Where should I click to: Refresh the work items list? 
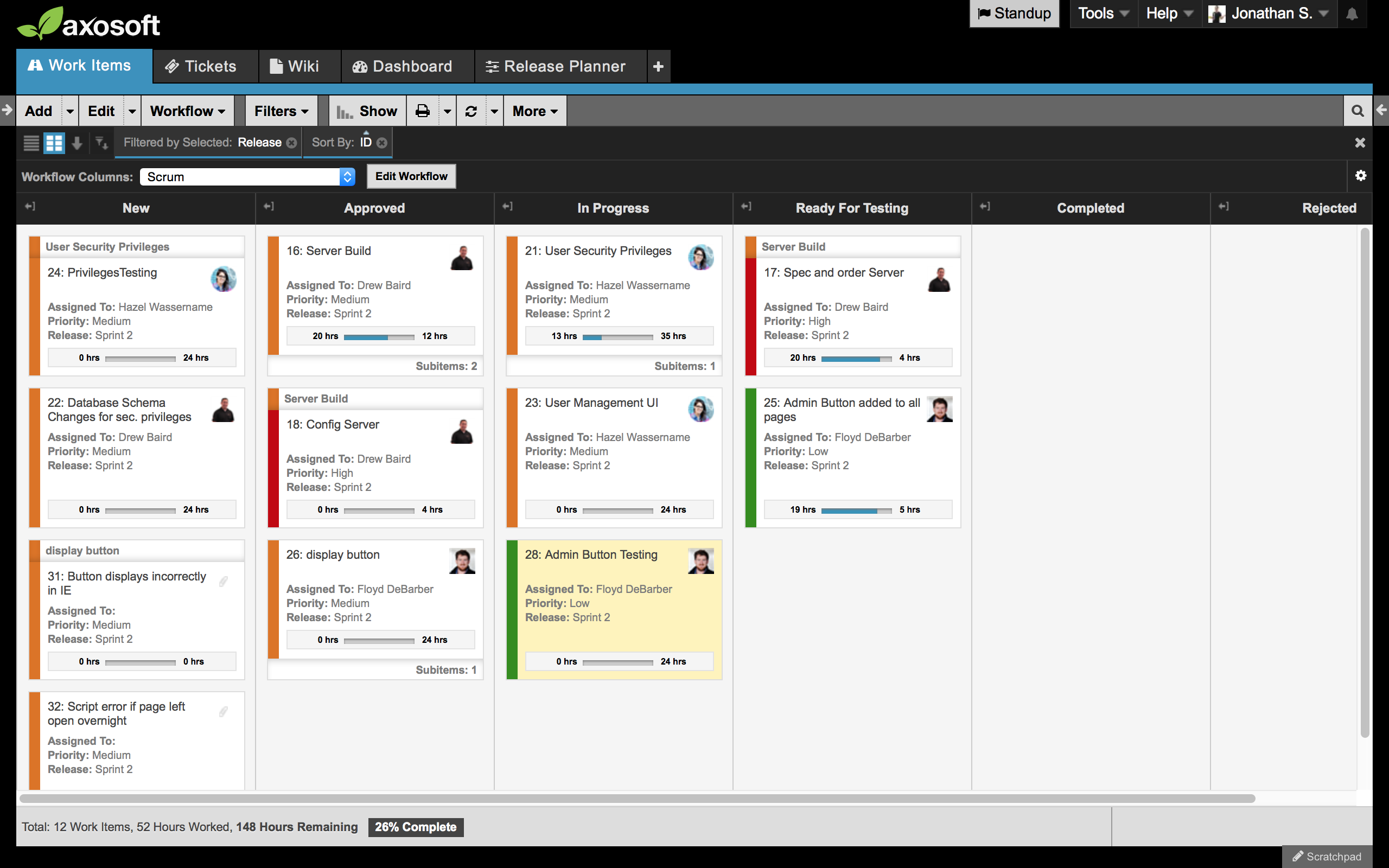tap(470, 111)
